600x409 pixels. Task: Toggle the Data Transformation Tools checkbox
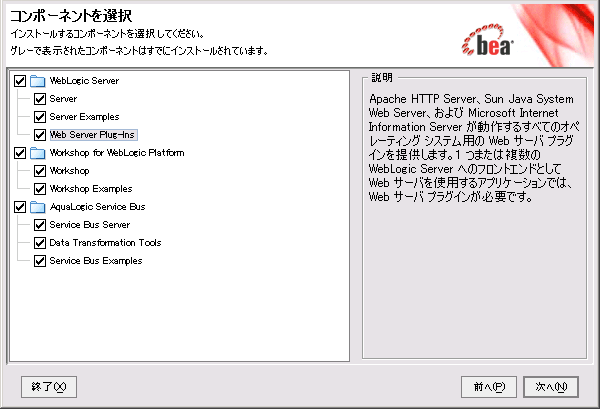click(x=40, y=243)
